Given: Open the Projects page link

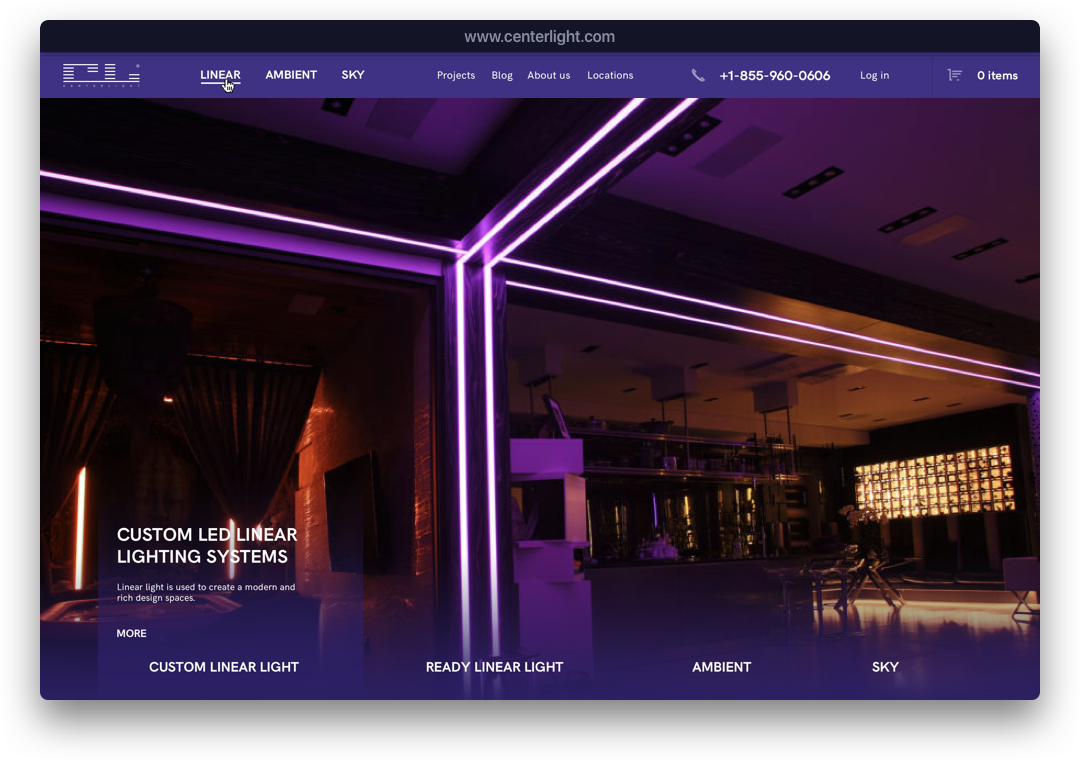Looking at the screenshot, I should pos(456,75).
